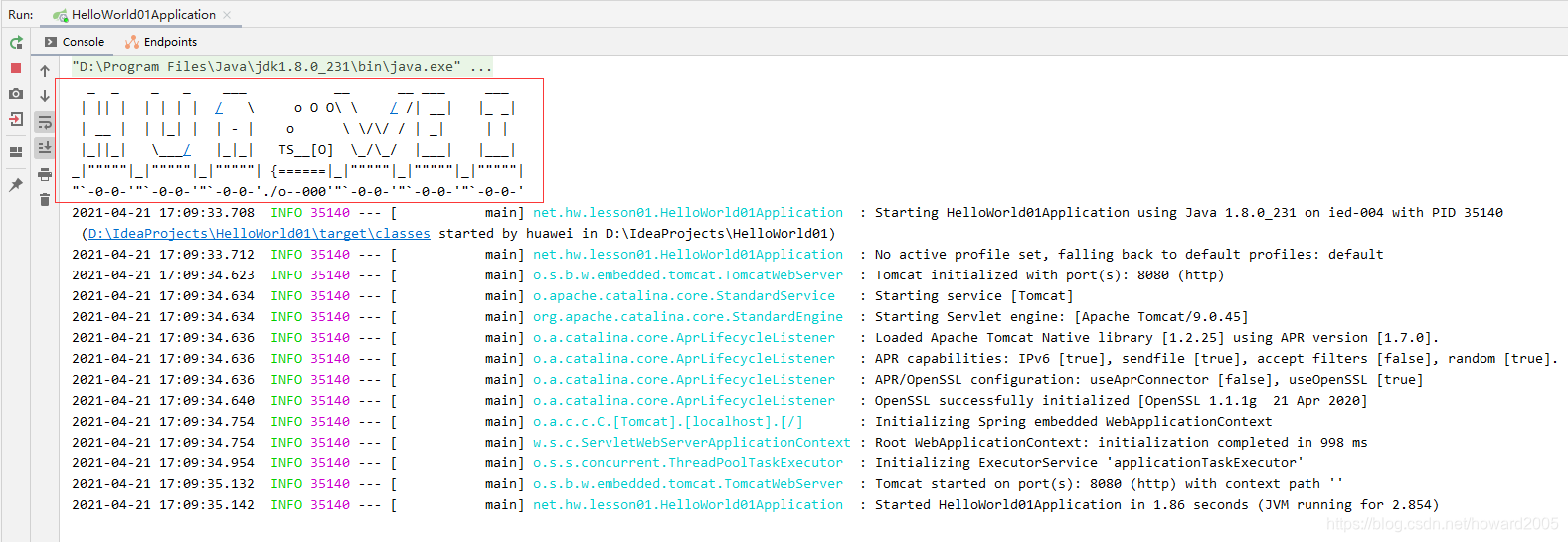Click 'Tomcat started on port(s): 8080' message

(x=1110, y=484)
